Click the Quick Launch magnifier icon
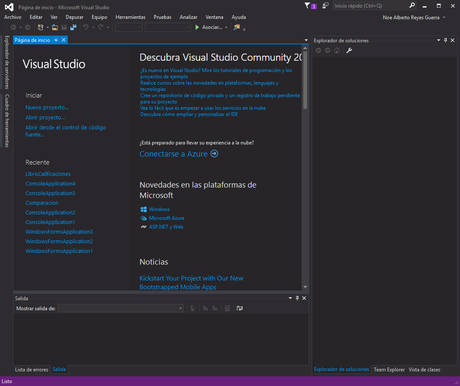Viewport: 460px width, 386px height. coord(412,5)
